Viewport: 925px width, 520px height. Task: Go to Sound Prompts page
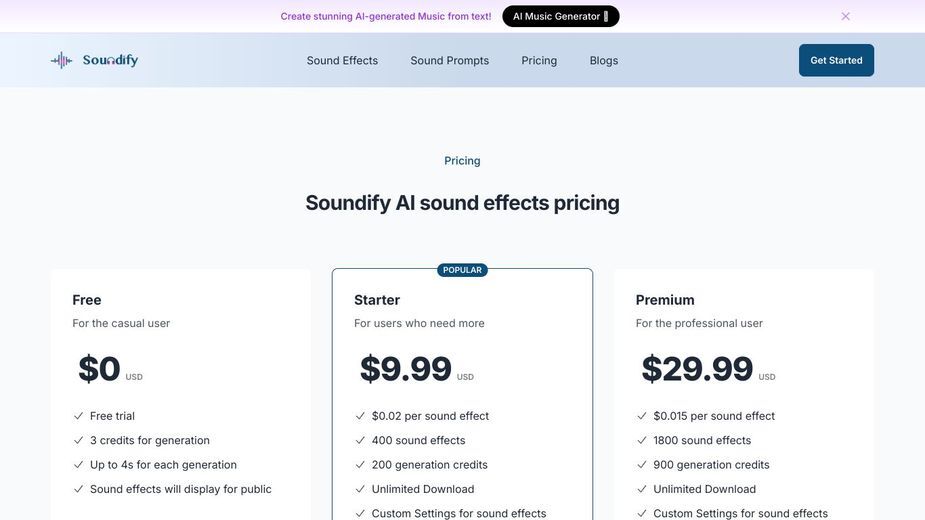(450, 60)
